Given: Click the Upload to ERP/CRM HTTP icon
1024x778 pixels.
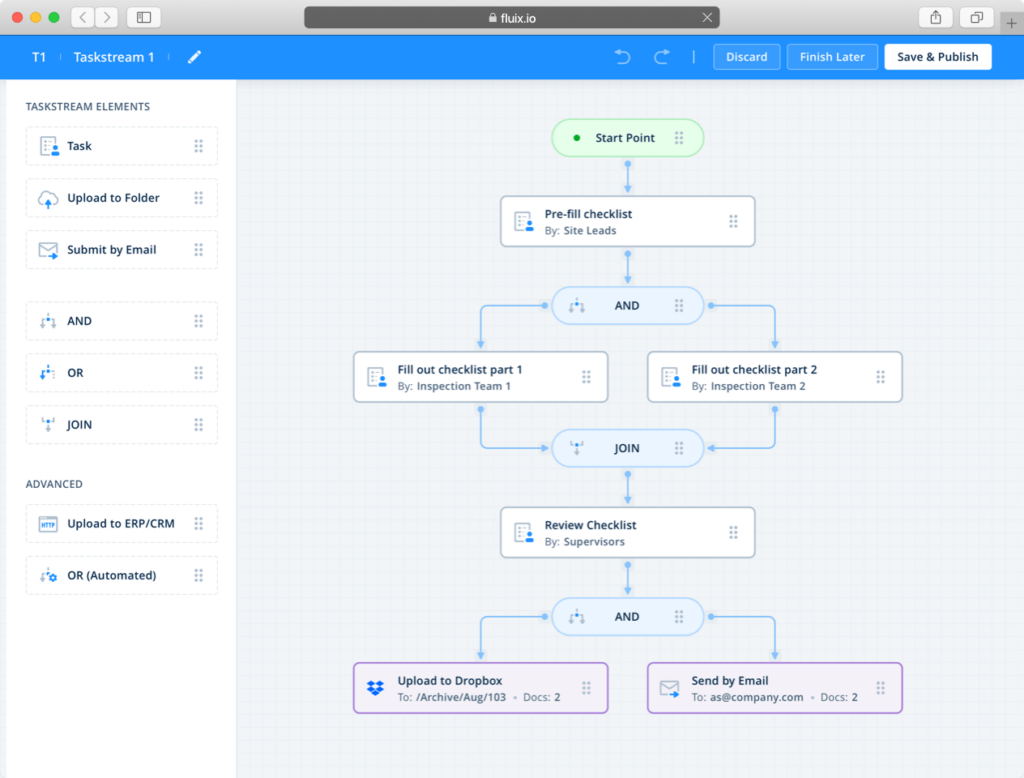Looking at the screenshot, I should pos(49,523).
